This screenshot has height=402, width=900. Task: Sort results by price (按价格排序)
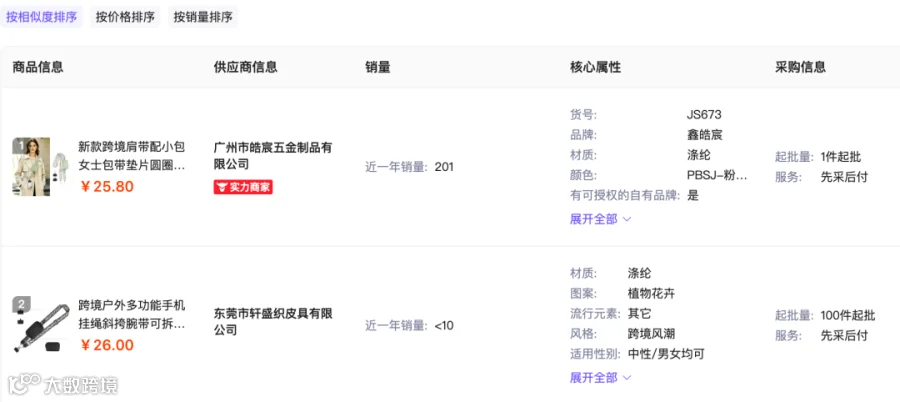pyautogui.click(x=125, y=17)
